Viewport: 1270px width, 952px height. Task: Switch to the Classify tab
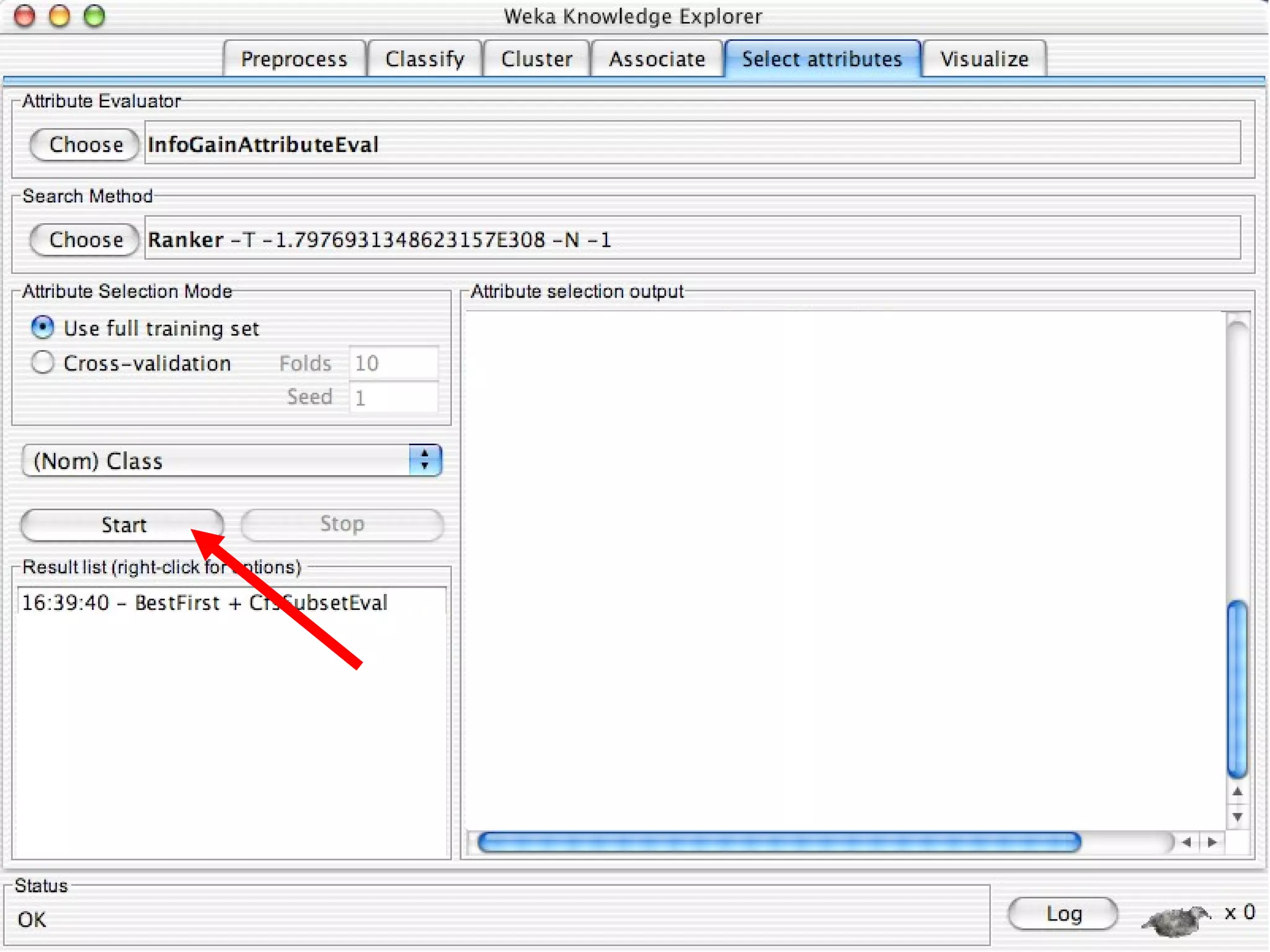point(424,59)
